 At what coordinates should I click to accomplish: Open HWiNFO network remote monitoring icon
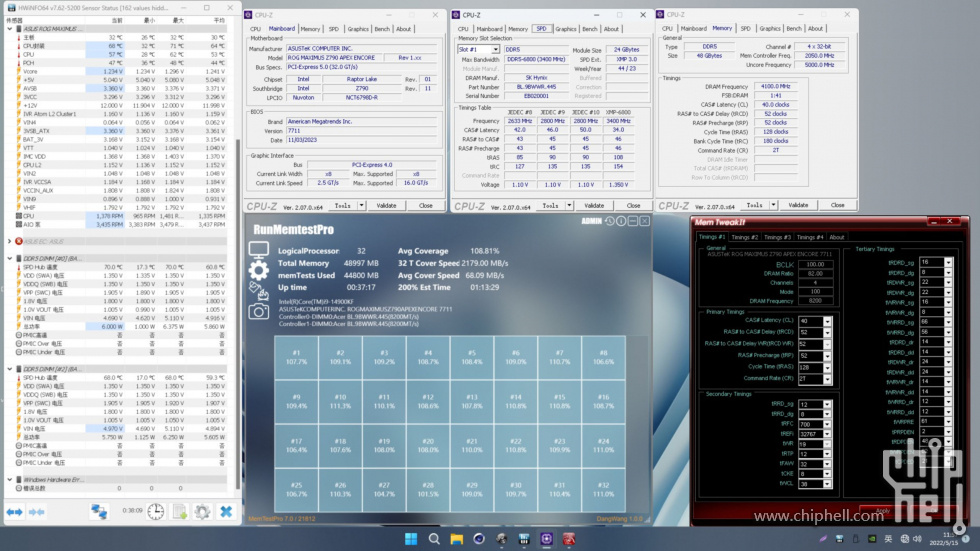(99, 512)
